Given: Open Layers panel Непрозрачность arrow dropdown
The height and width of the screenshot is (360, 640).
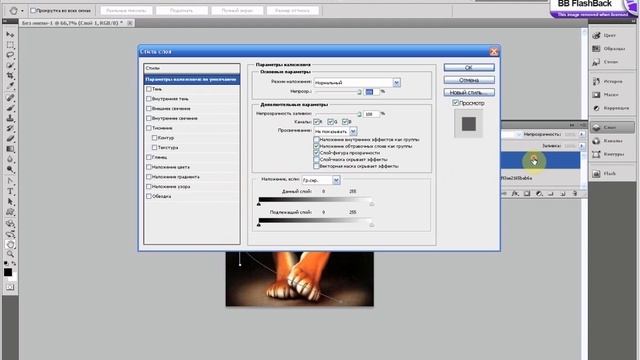Looking at the screenshot, I should 582,134.
